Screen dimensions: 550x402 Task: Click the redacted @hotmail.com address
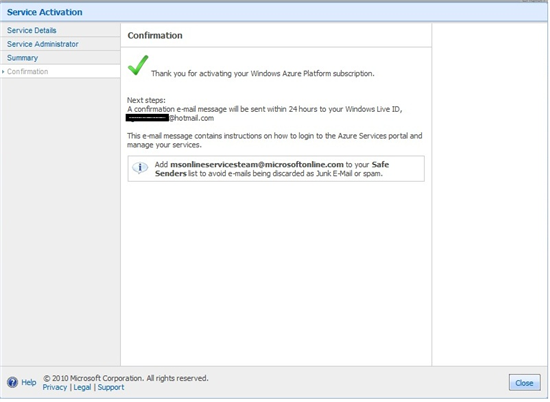pyautogui.click(x=170, y=118)
